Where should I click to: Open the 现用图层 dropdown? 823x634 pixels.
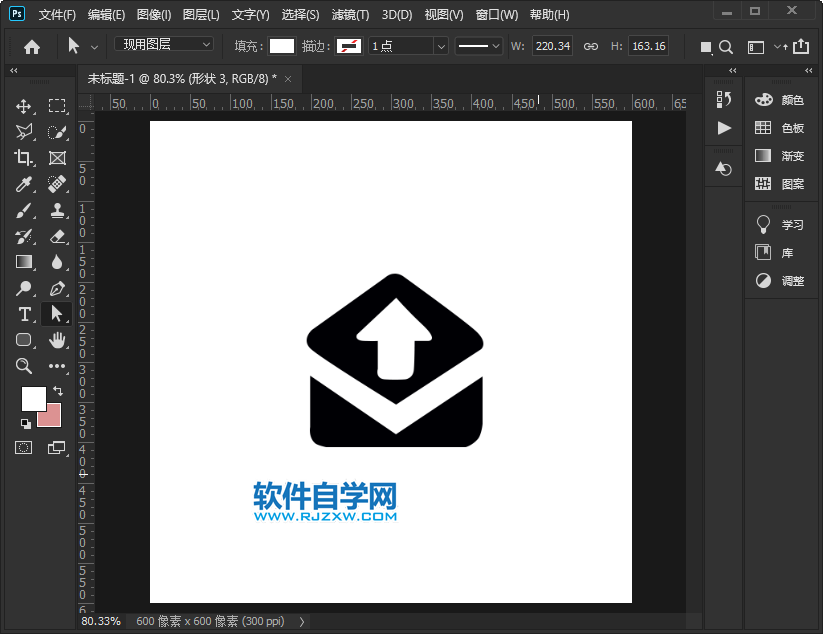point(163,45)
